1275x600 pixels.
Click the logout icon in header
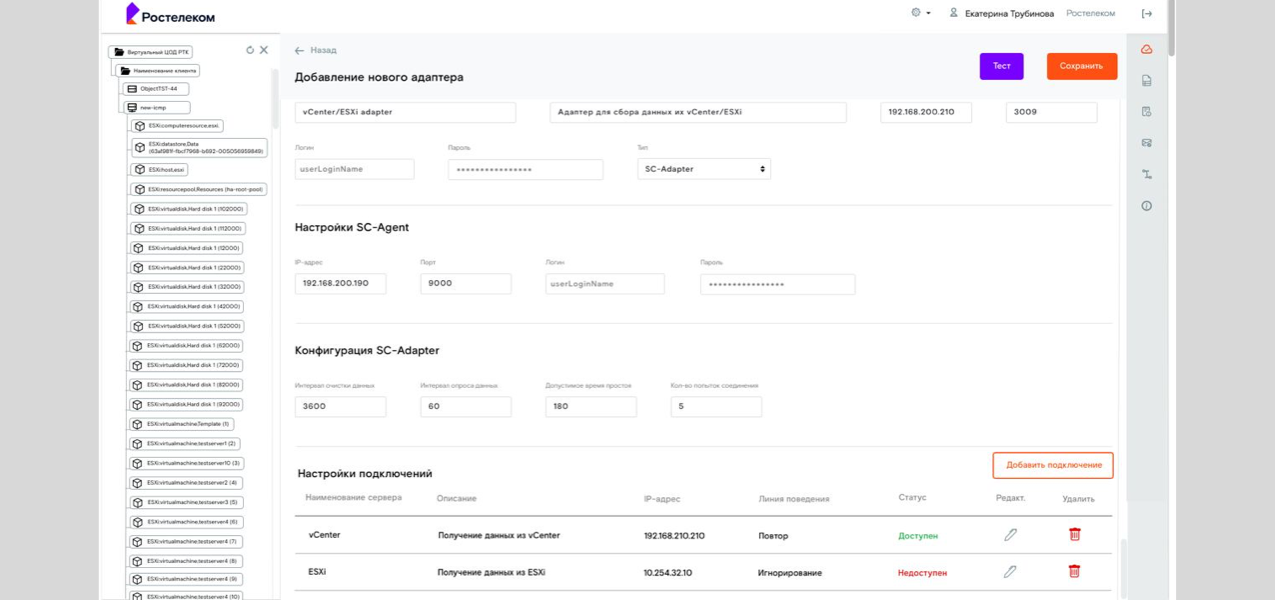point(1146,14)
